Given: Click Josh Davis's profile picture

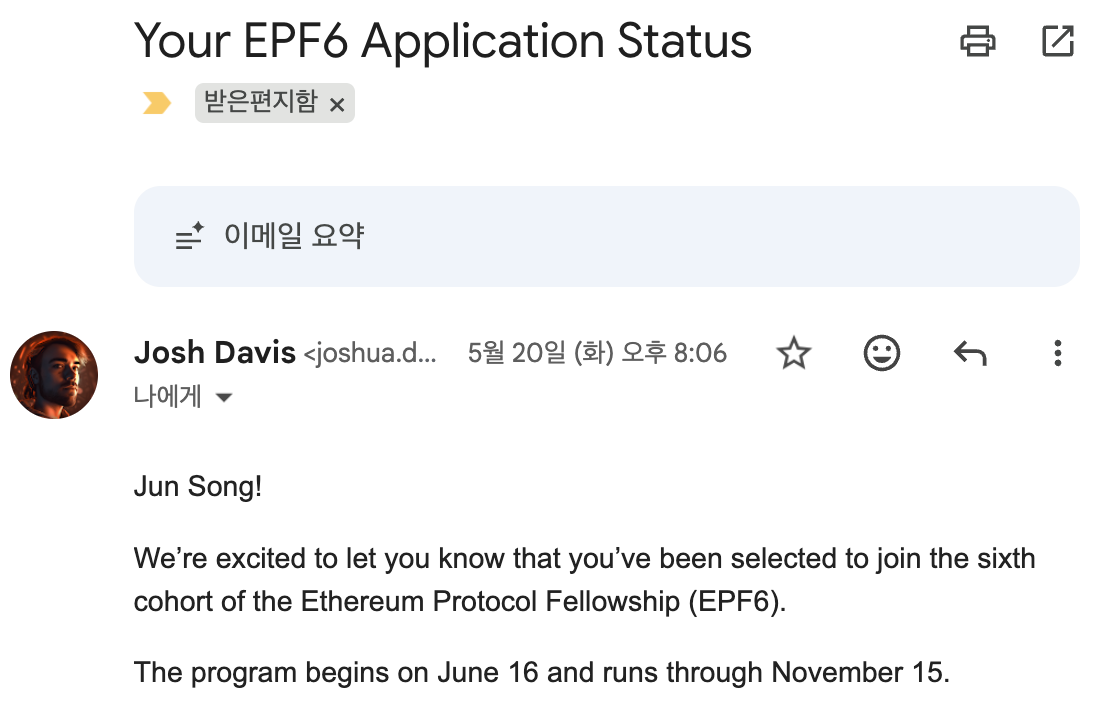Looking at the screenshot, I should coord(54,375).
